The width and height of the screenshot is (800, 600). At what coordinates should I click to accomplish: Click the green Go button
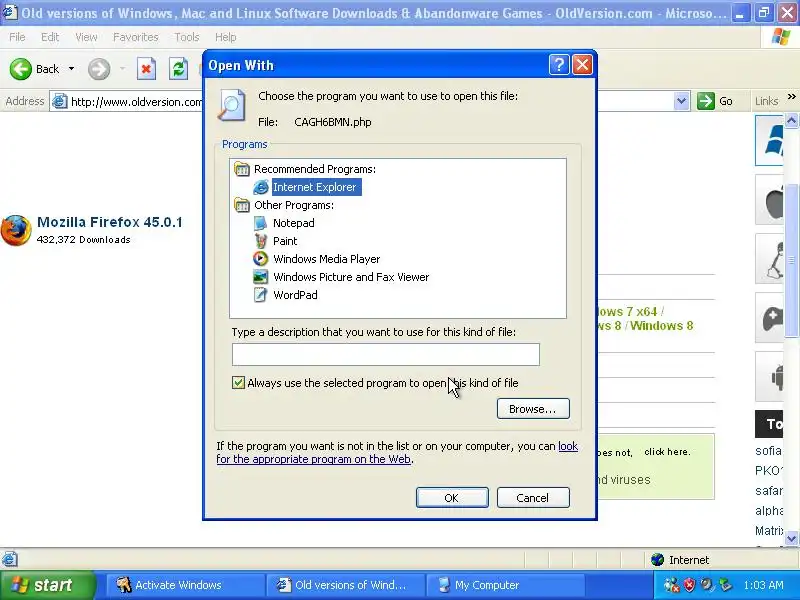(715, 101)
